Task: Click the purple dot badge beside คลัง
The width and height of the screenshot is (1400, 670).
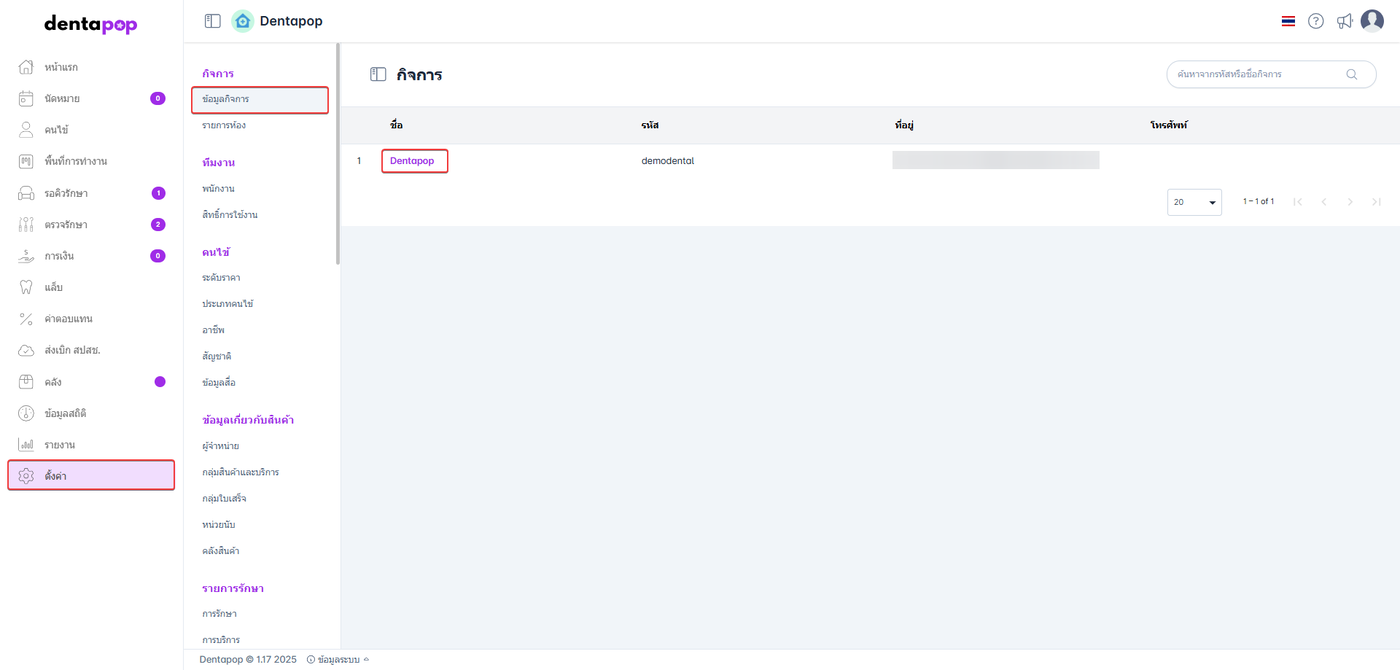Action: tap(160, 382)
